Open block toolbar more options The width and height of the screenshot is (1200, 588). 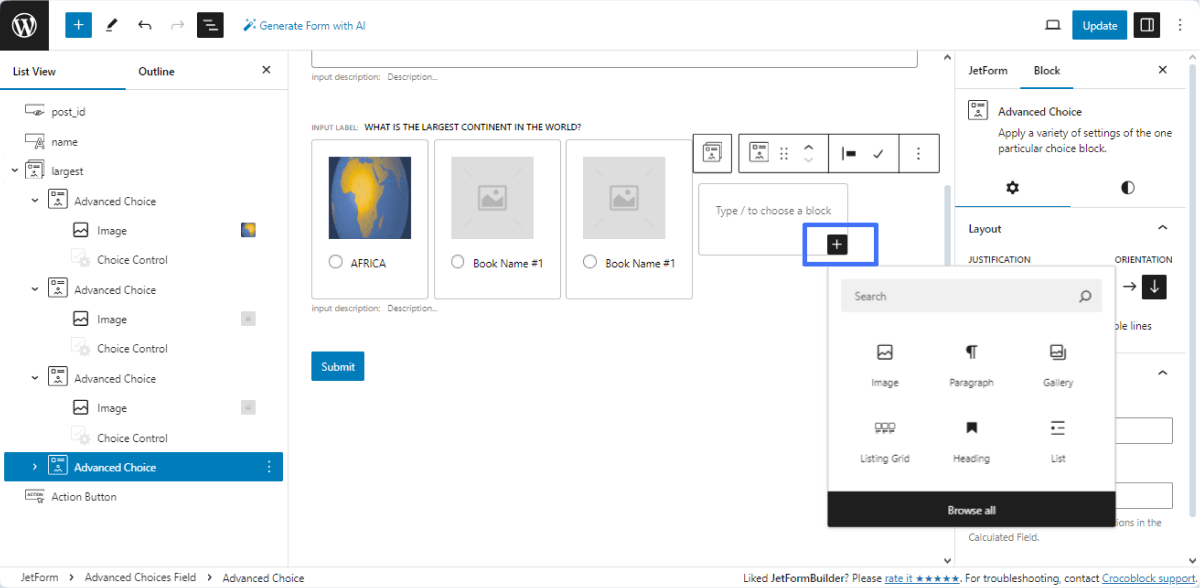(x=919, y=153)
